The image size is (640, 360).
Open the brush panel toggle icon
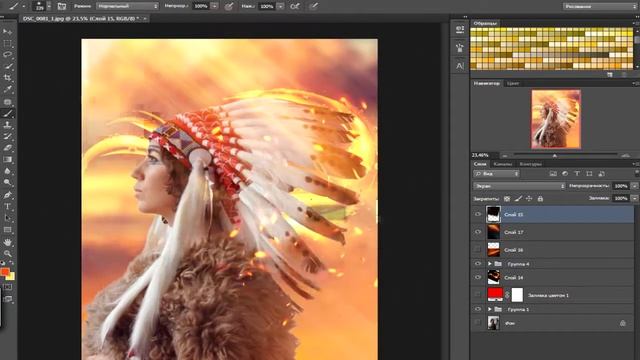click(x=62, y=6)
